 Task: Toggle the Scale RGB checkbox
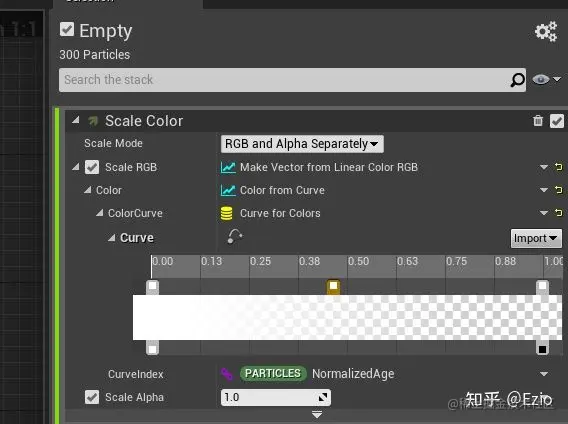coord(92,167)
